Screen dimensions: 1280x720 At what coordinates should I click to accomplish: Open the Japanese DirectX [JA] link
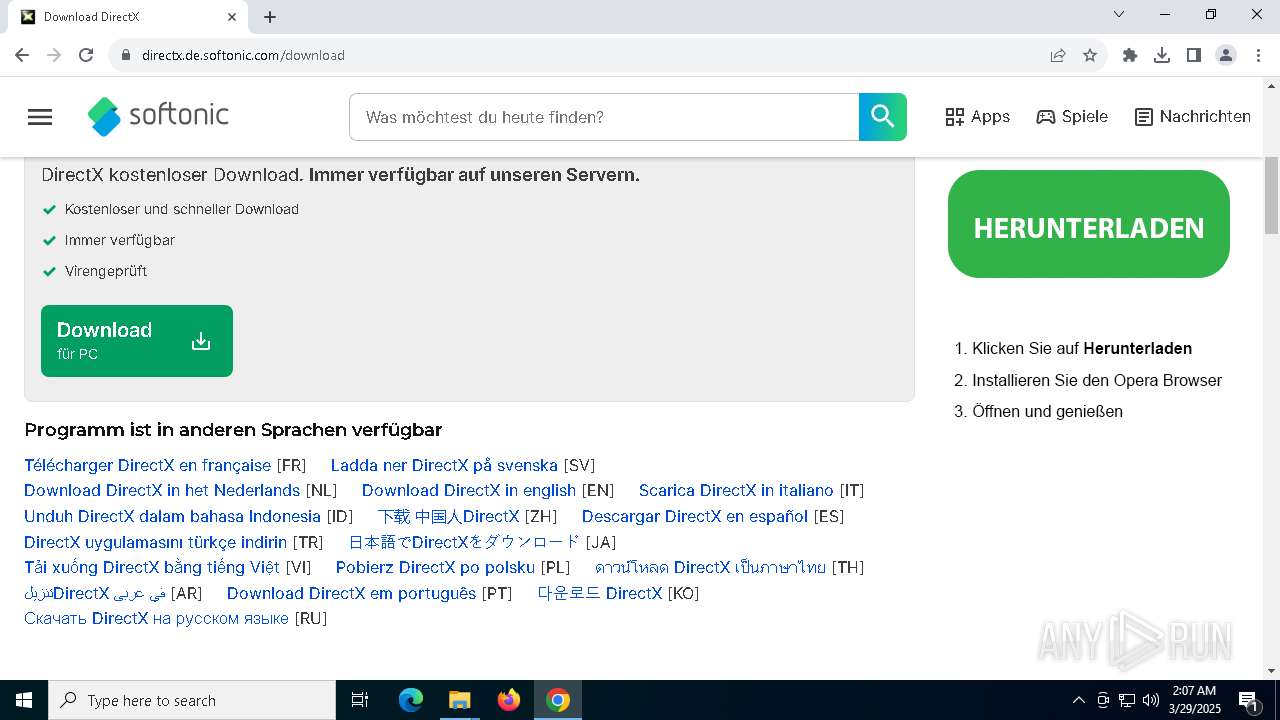pyautogui.click(x=464, y=542)
